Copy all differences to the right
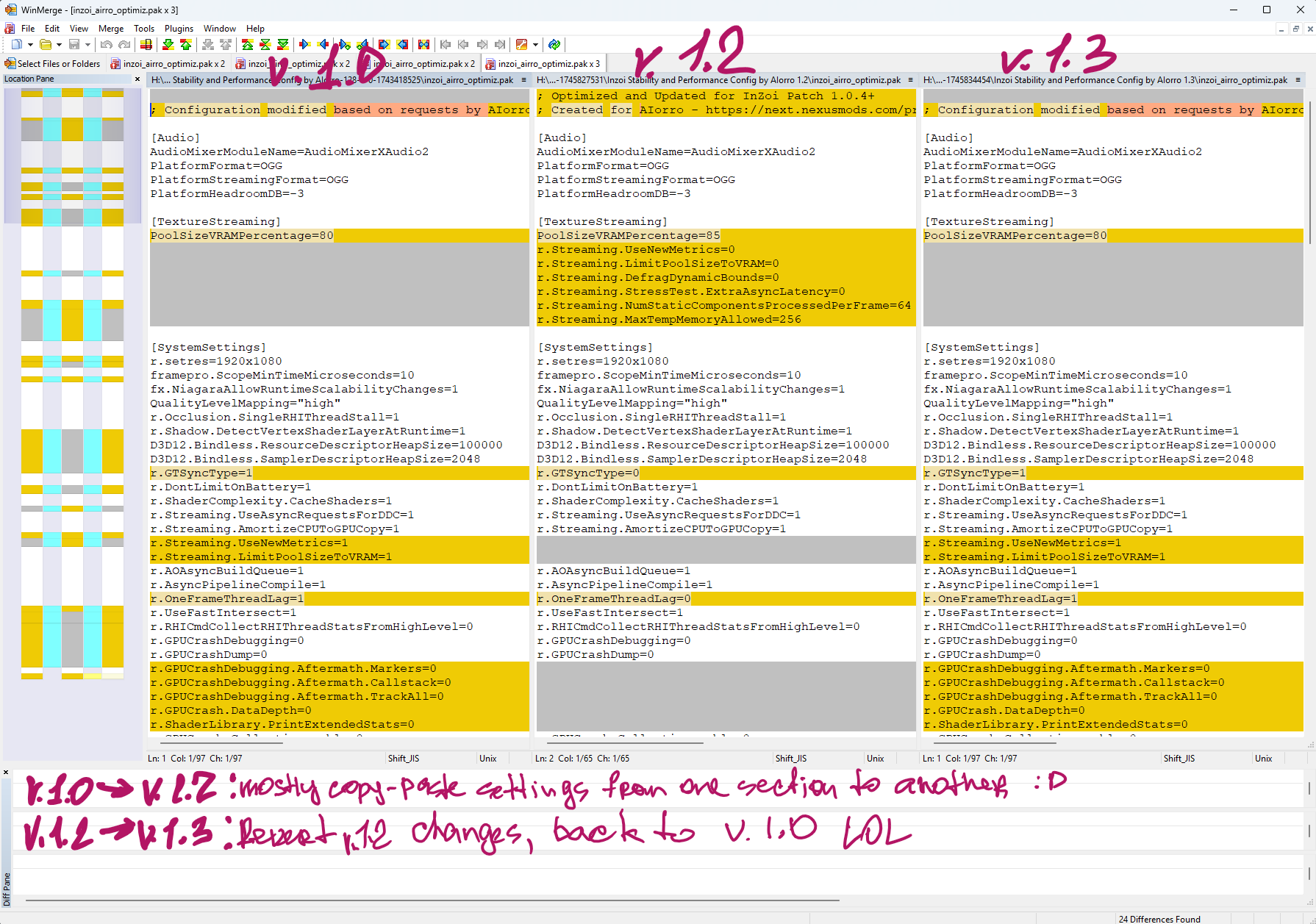 tap(384, 45)
